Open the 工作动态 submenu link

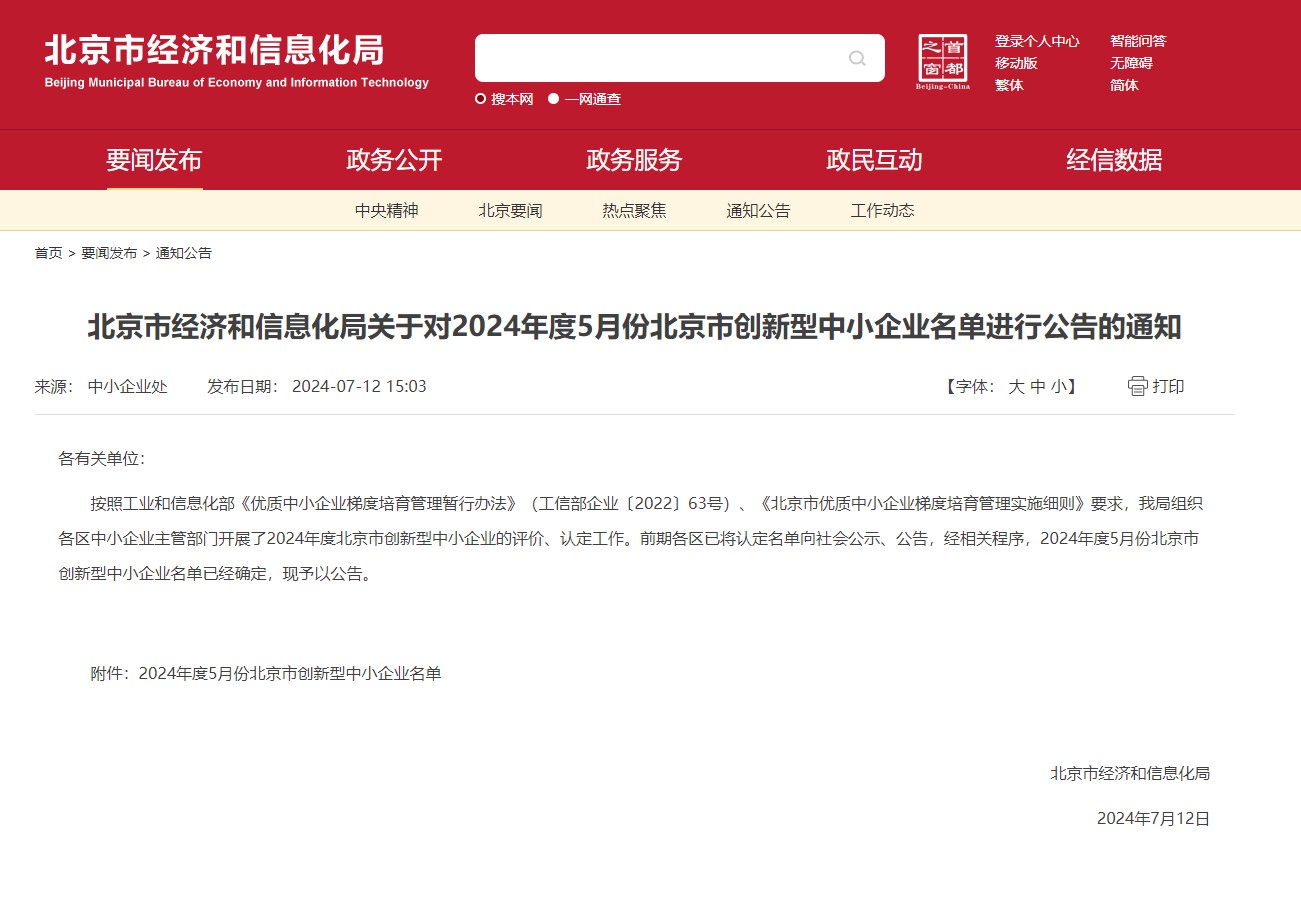point(882,211)
